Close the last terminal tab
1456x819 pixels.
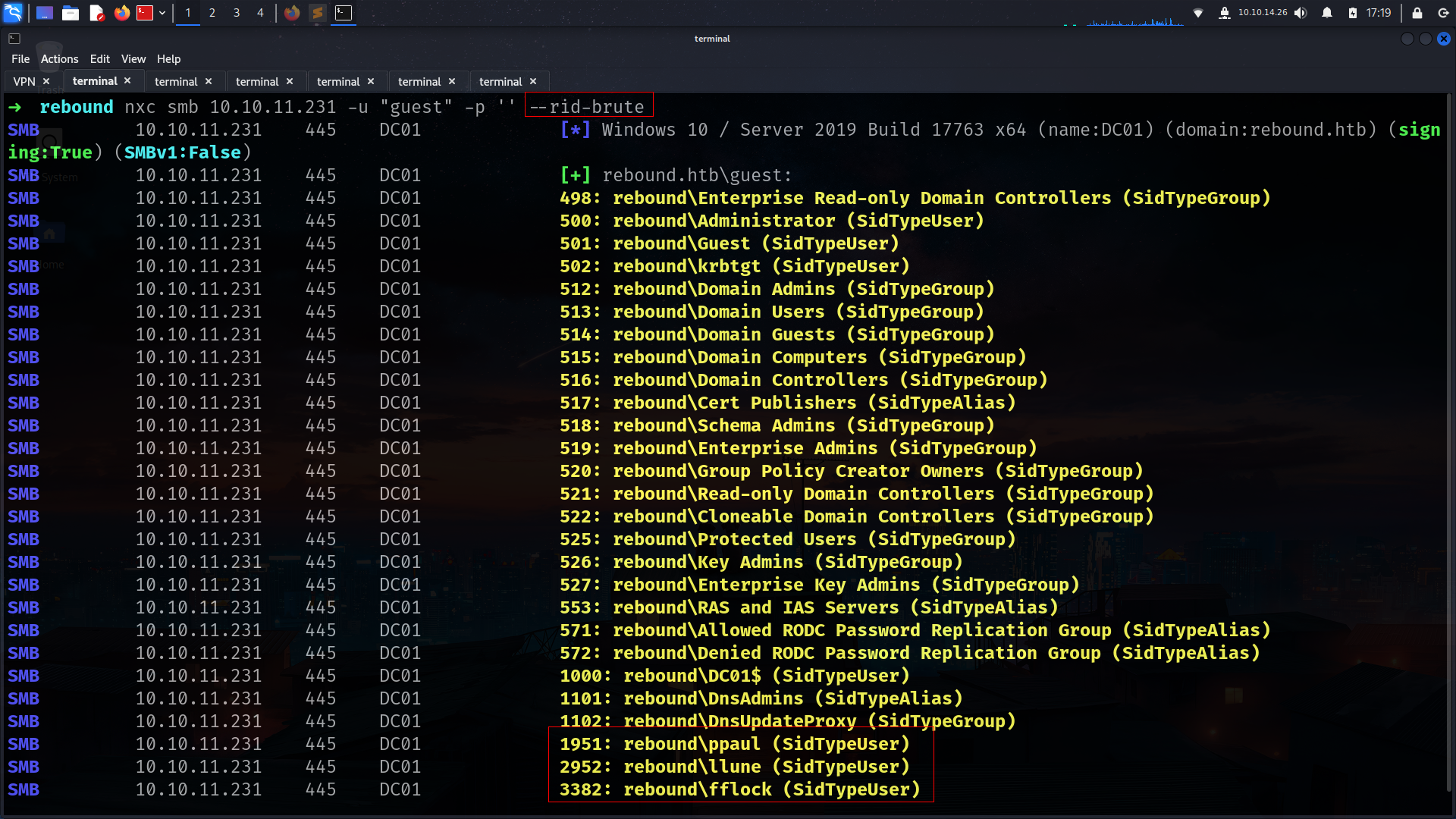[533, 81]
